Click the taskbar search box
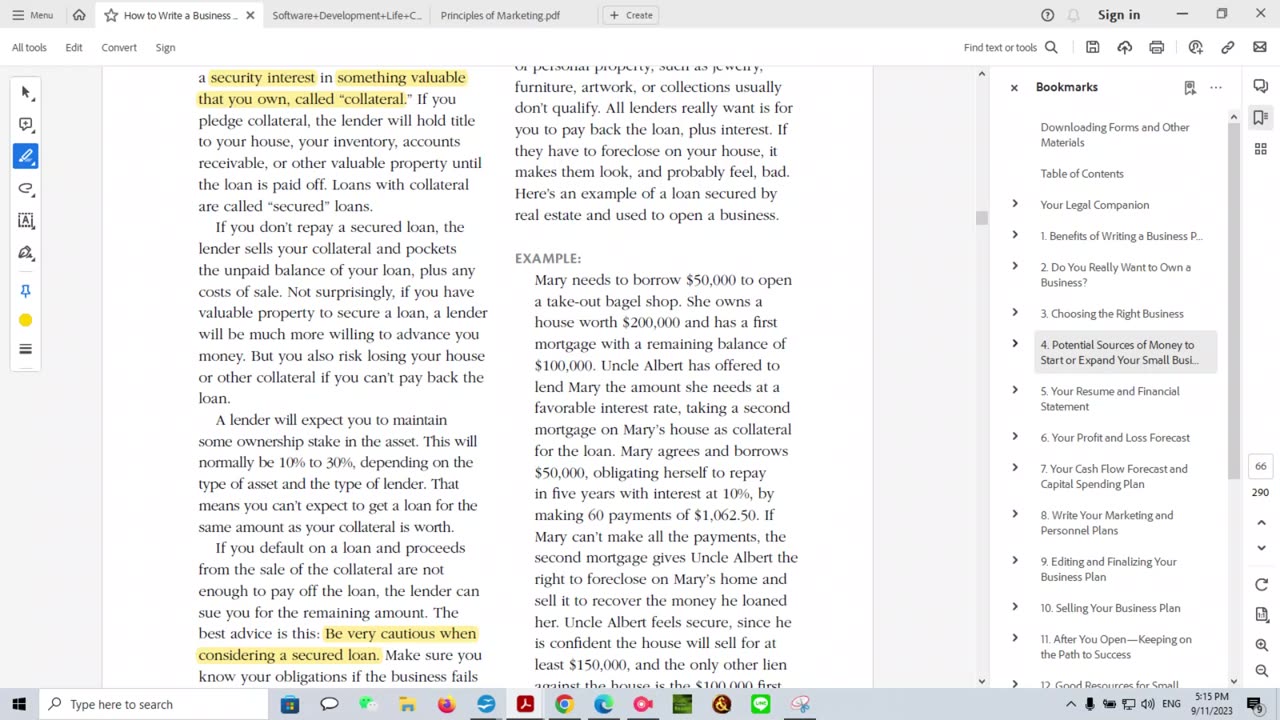The image size is (1280, 720). point(156,704)
